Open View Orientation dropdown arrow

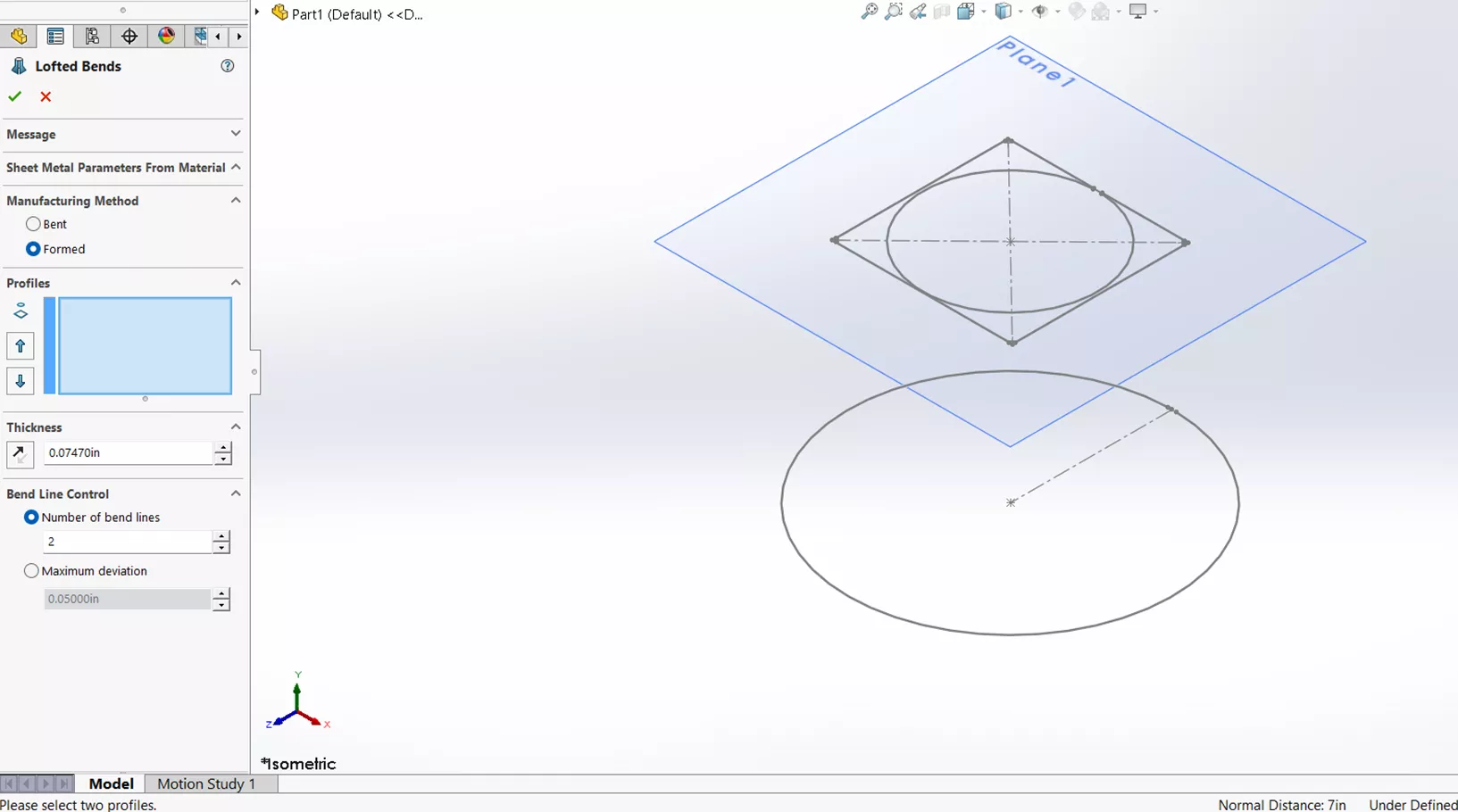click(x=983, y=12)
